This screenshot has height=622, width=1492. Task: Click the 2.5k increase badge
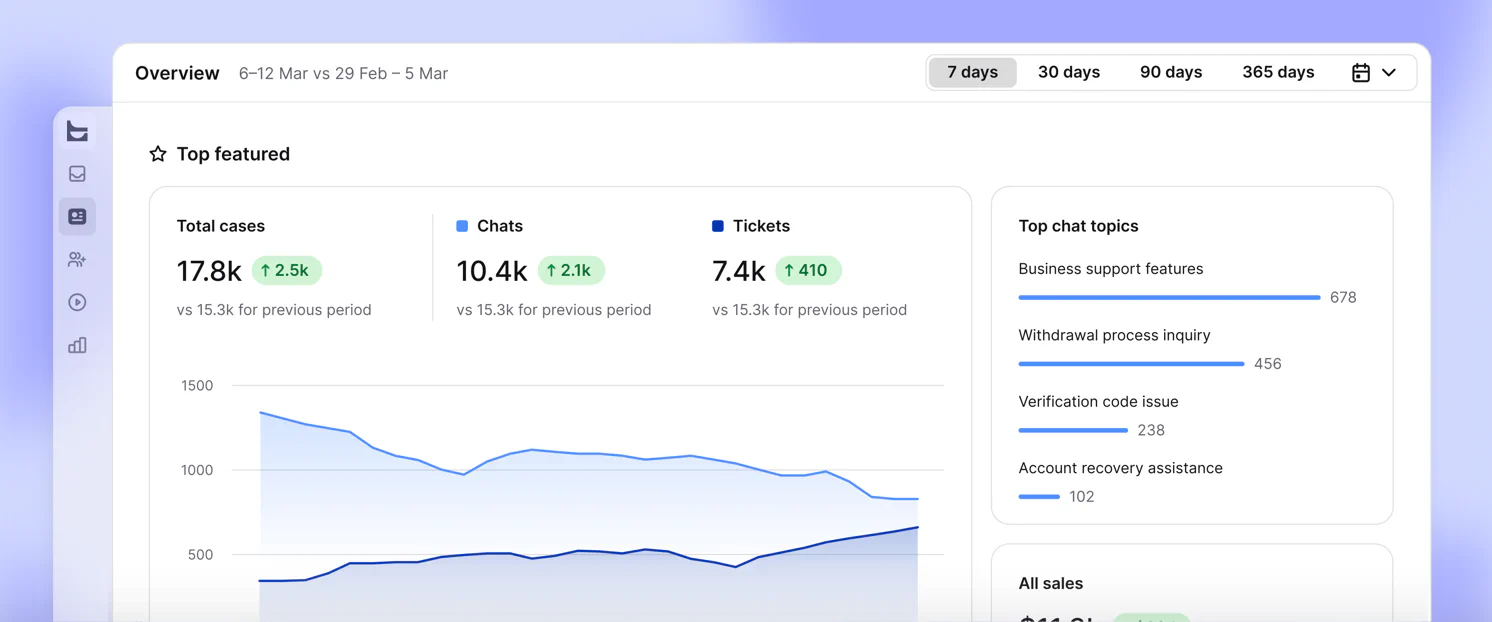(x=287, y=270)
